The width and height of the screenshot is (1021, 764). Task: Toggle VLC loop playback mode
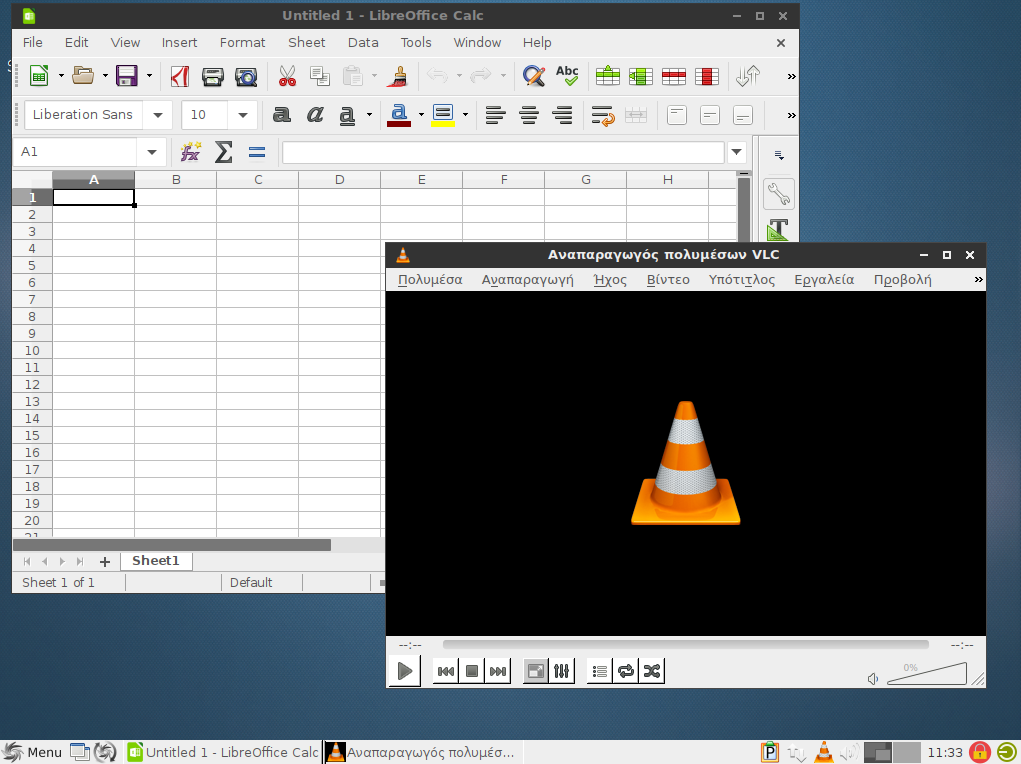626,671
